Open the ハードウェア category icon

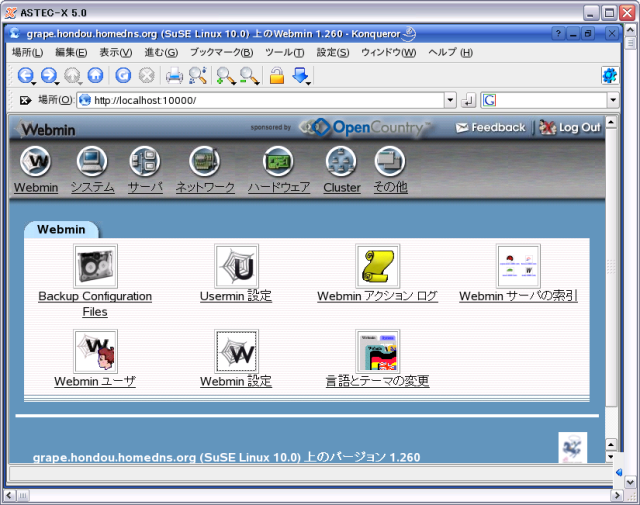[x=278, y=161]
